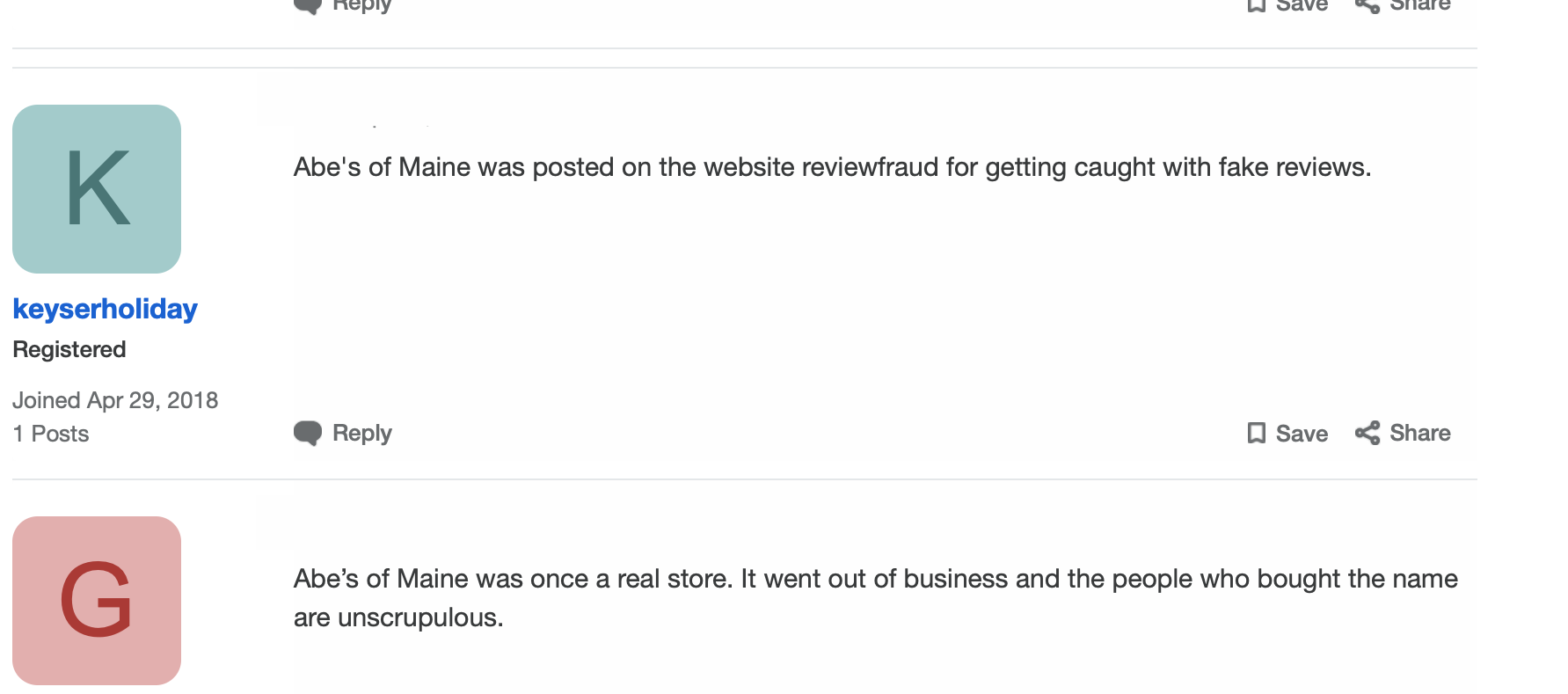The image size is (1568, 694).
Task: Click the cut-off bookmark icon at top
Action: (1257, 5)
